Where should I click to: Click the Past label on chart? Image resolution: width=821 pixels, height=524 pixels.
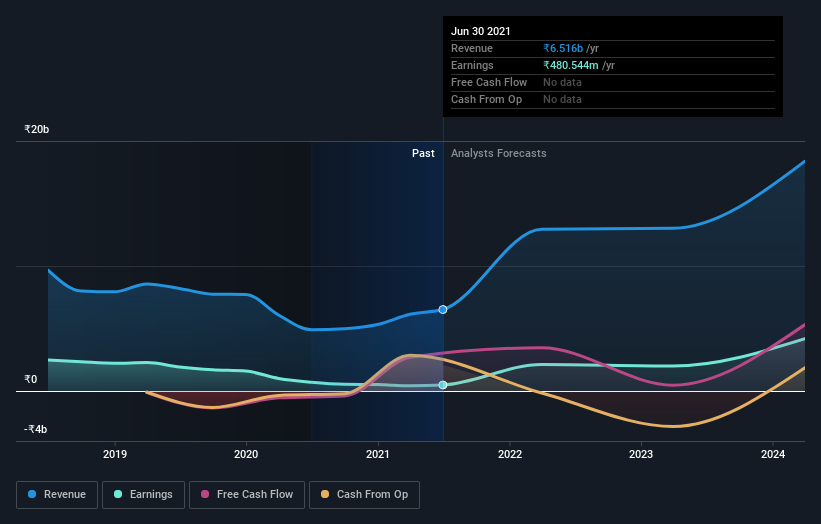423,153
